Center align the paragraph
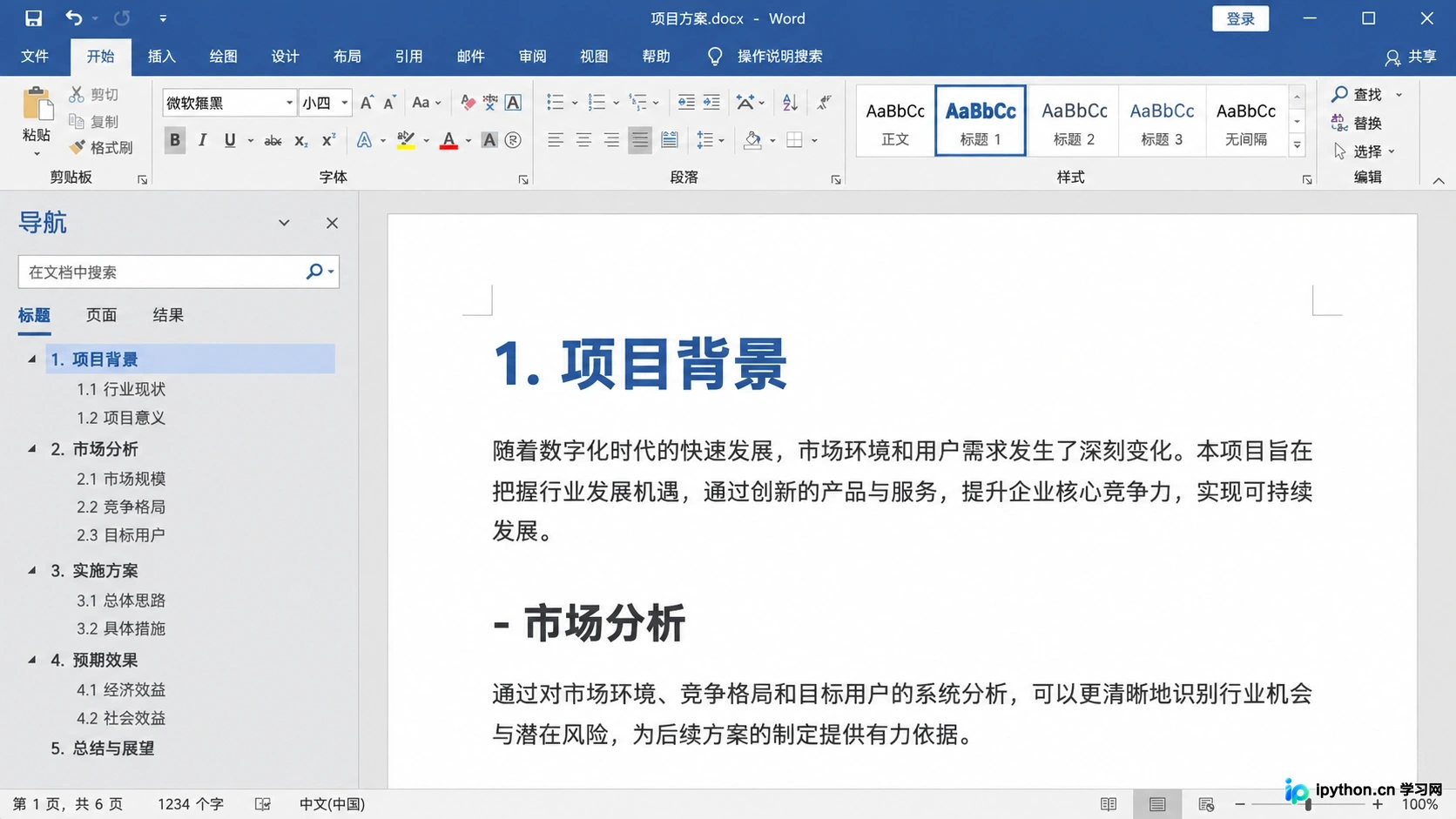The height and width of the screenshot is (819, 1456). (x=583, y=140)
